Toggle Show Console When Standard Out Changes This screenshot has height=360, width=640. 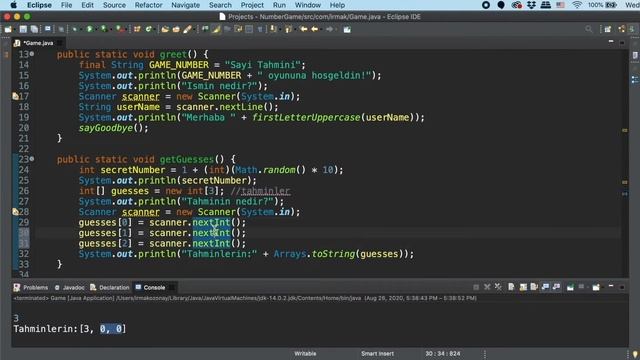coord(545,287)
